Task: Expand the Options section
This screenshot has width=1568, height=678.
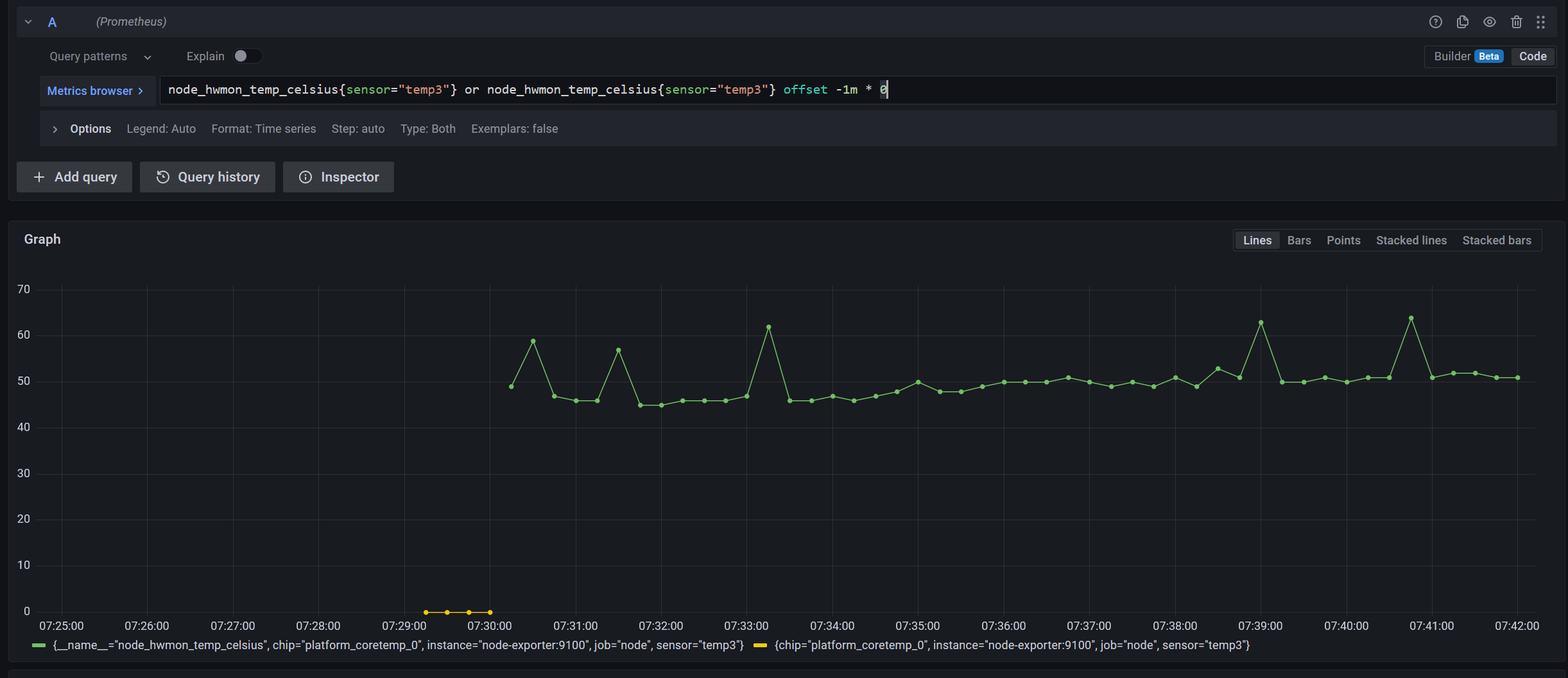Action: tap(80, 128)
